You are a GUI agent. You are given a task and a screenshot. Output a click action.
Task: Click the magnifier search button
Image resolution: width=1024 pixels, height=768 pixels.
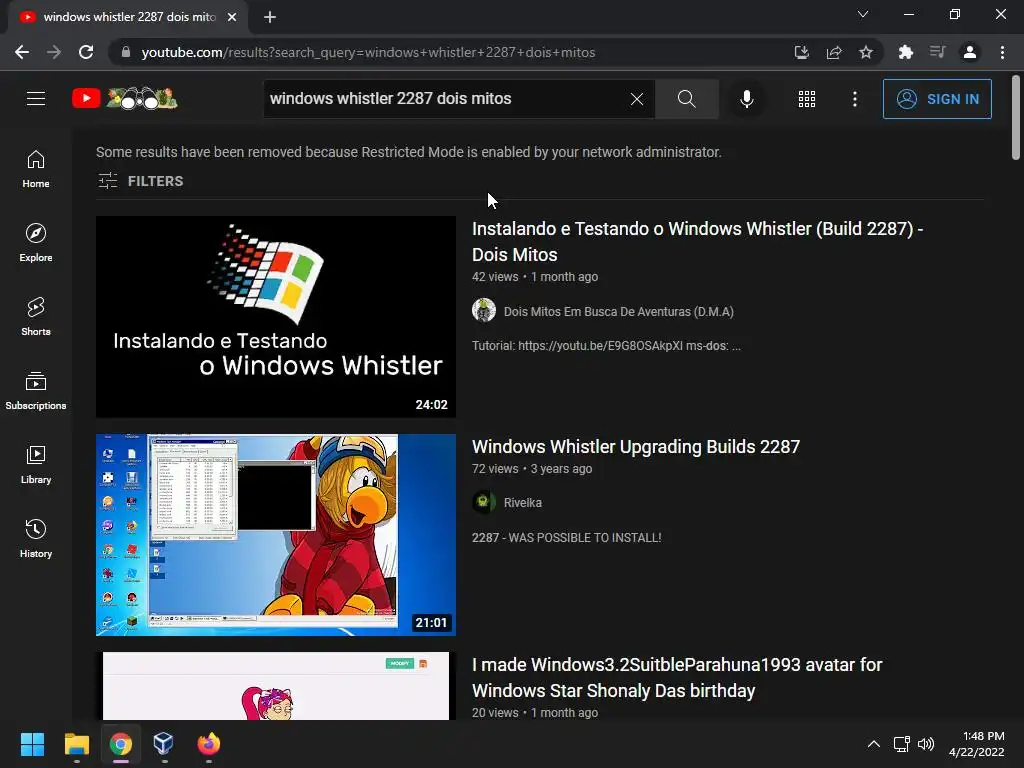[x=686, y=99]
